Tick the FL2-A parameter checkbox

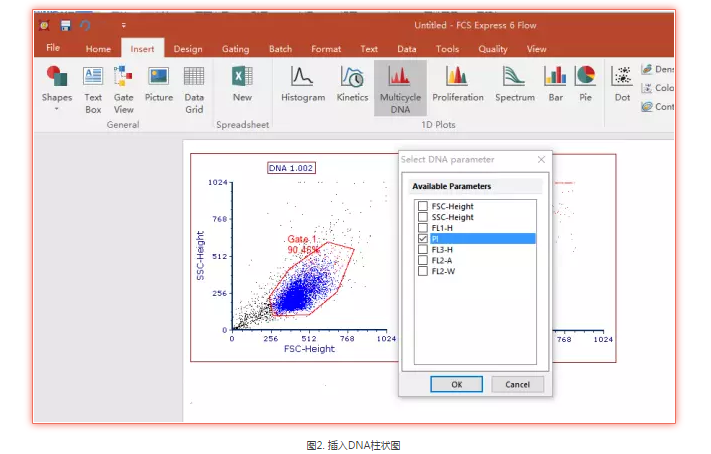pos(423,260)
